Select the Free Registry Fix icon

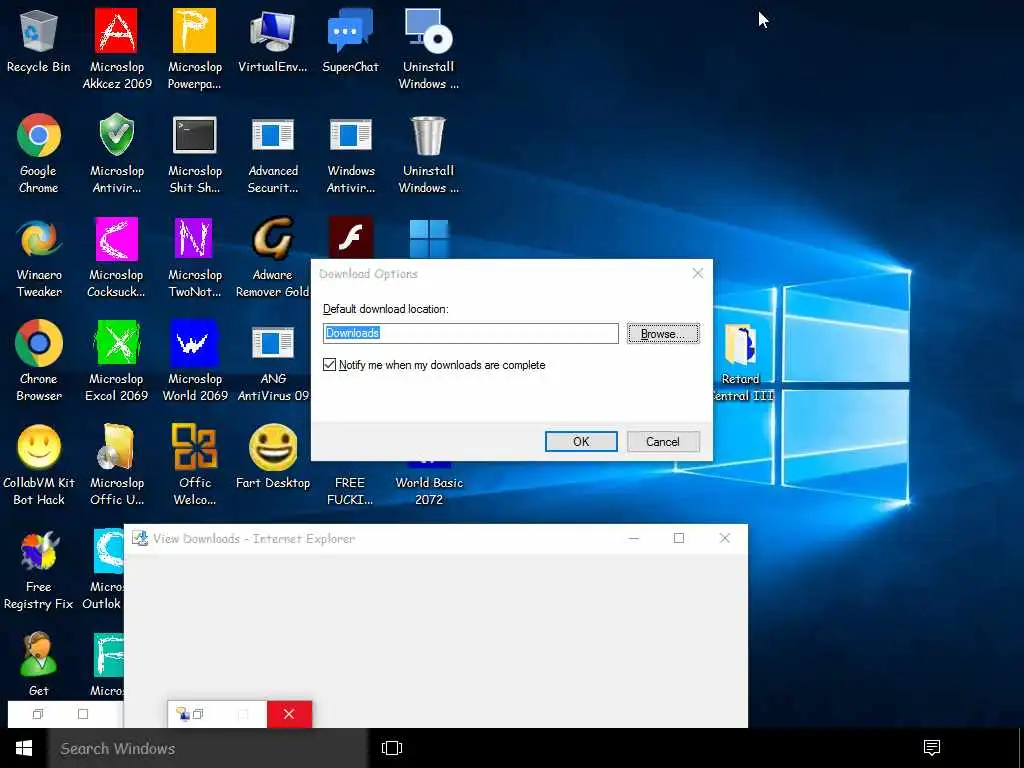(39, 569)
